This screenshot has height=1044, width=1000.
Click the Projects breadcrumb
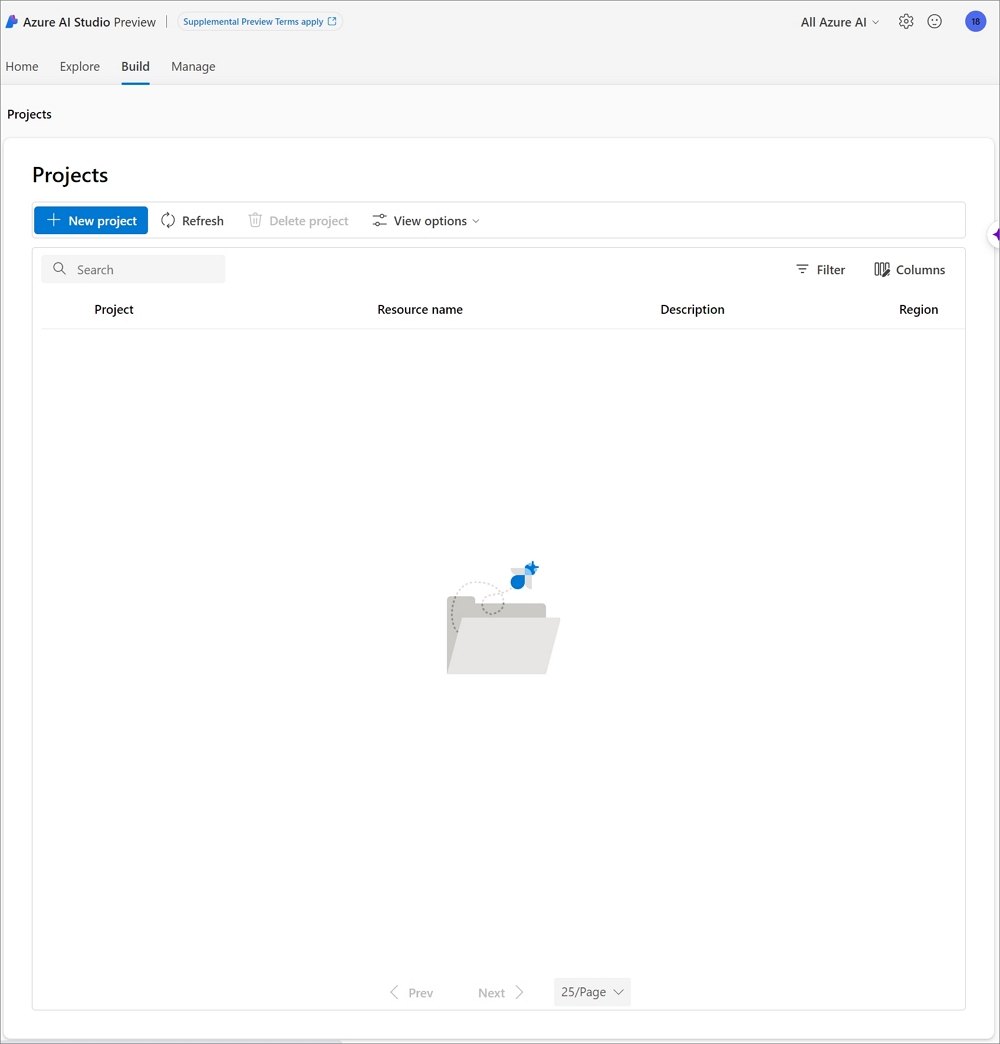(x=29, y=115)
